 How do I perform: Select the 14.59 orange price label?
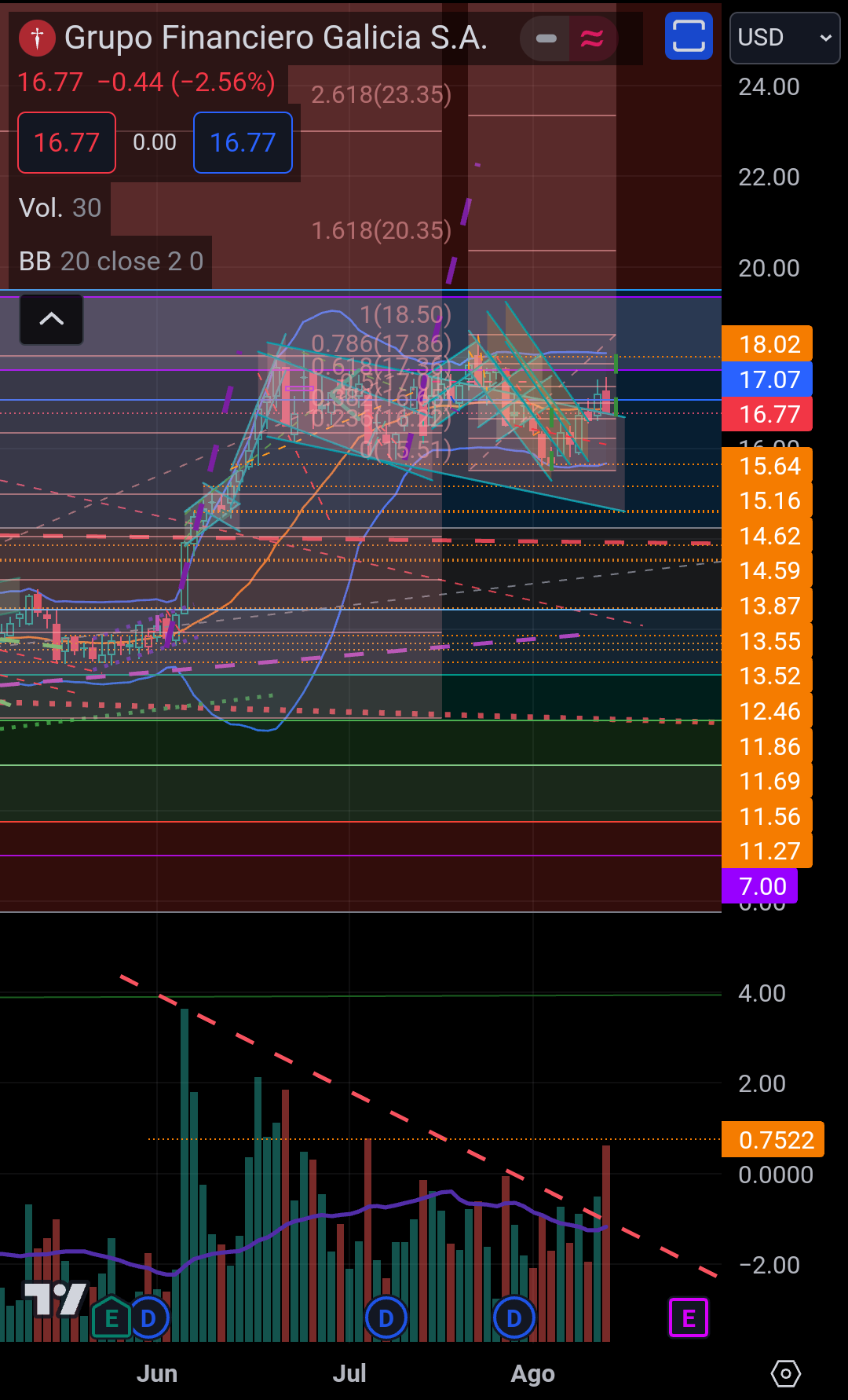pyautogui.click(x=767, y=570)
